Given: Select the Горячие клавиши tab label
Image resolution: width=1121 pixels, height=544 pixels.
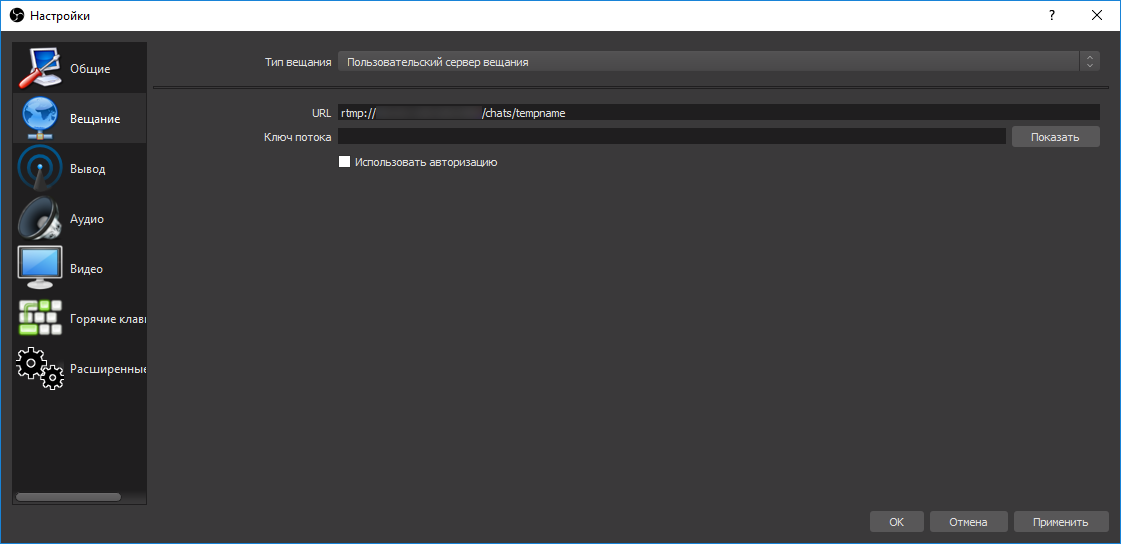Looking at the screenshot, I should click(x=107, y=319).
